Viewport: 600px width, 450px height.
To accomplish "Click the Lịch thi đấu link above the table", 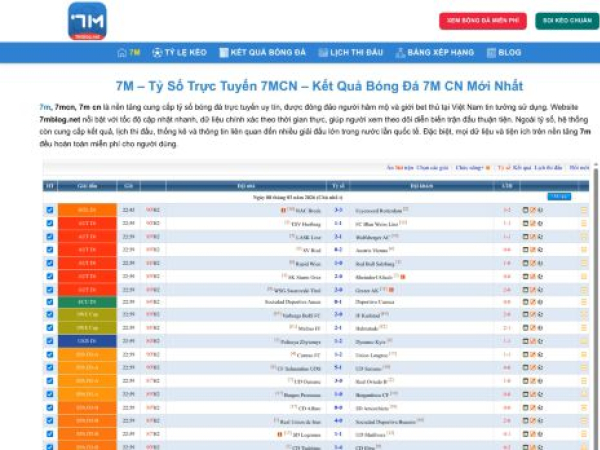I will pos(548,168).
